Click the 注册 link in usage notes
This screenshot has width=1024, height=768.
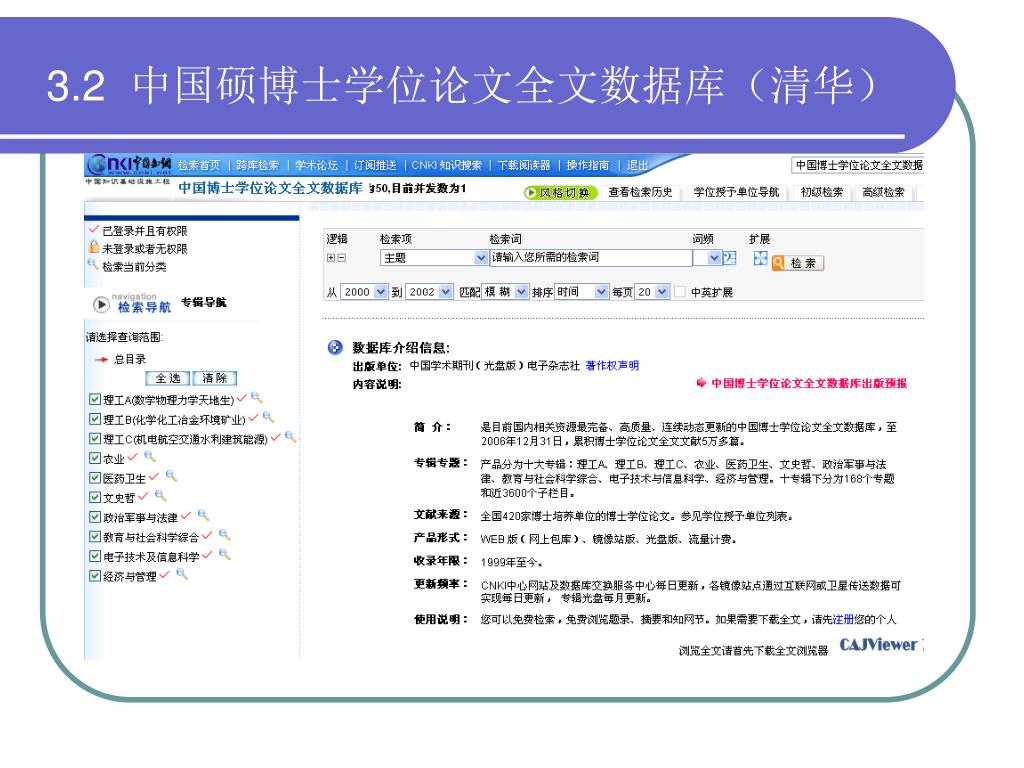point(844,619)
